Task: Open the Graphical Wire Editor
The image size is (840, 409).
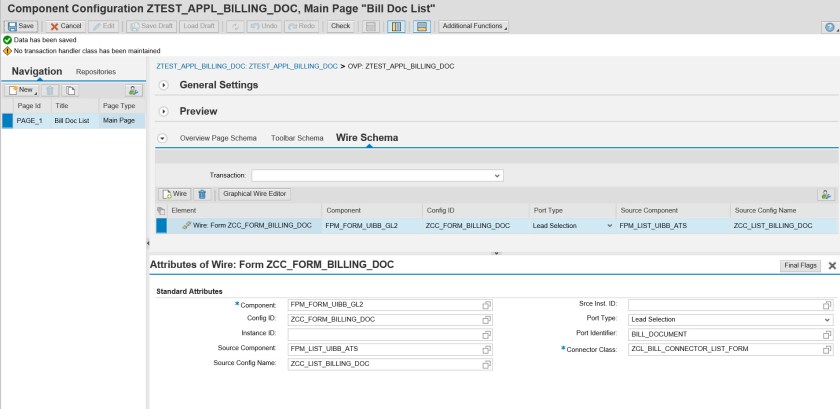Action: (x=254, y=193)
